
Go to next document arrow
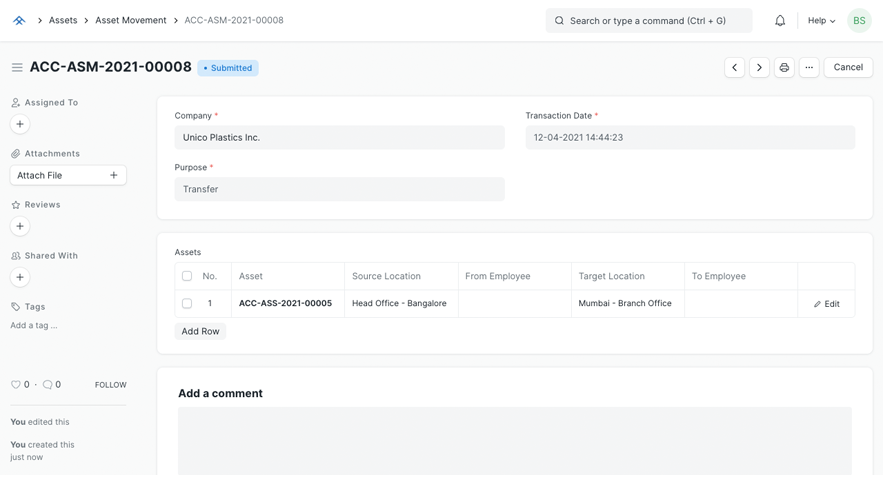pos(759,68)
